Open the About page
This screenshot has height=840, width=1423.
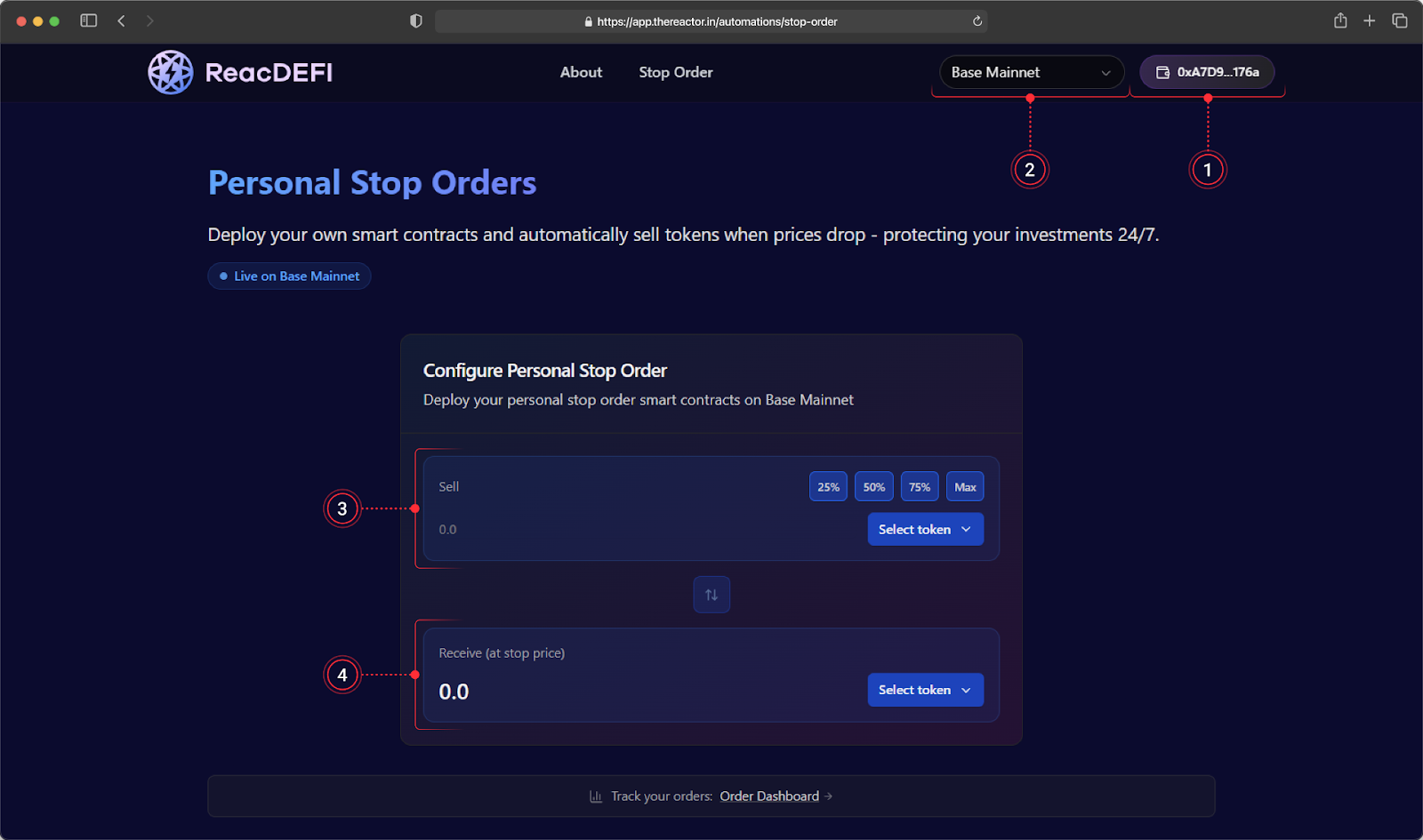coord(581,72)
